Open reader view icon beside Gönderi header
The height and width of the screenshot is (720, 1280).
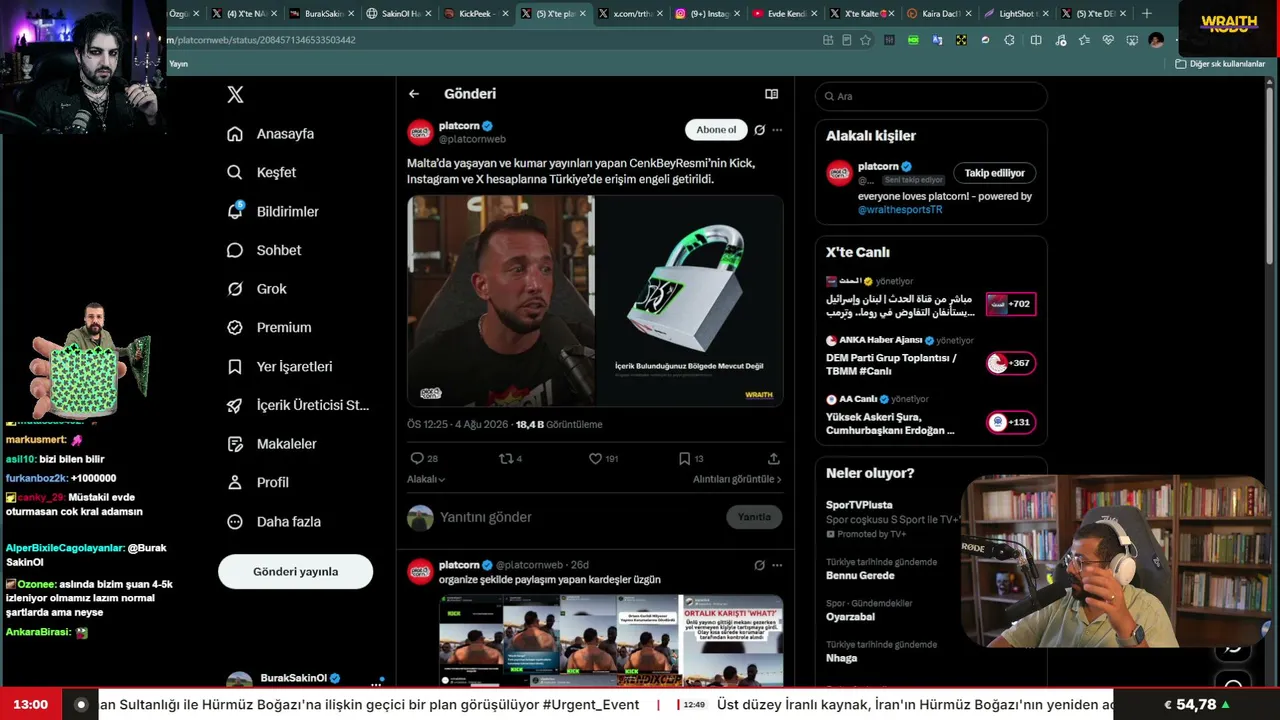click(771, 94)
